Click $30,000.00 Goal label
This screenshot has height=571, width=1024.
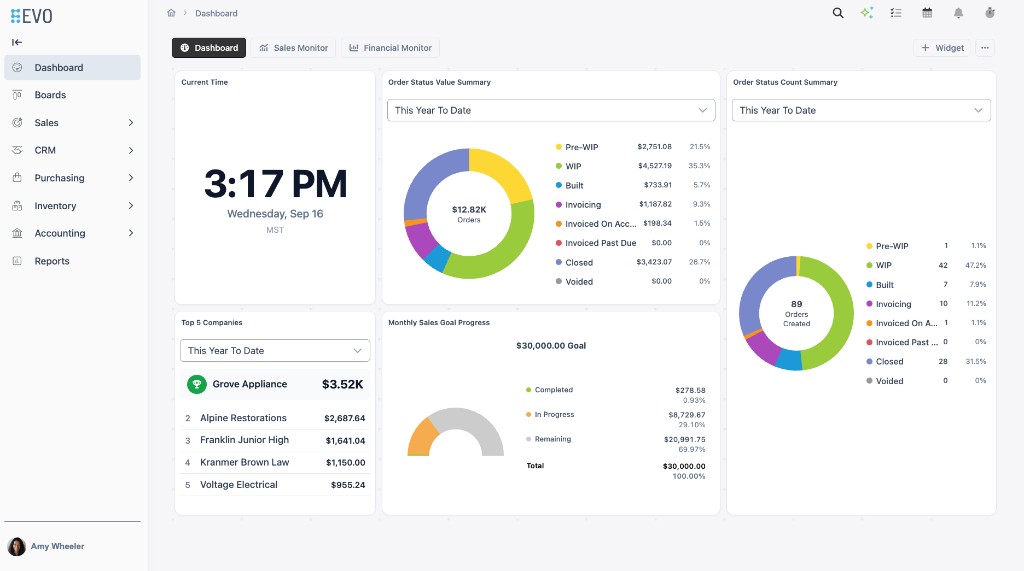(551, 346)
